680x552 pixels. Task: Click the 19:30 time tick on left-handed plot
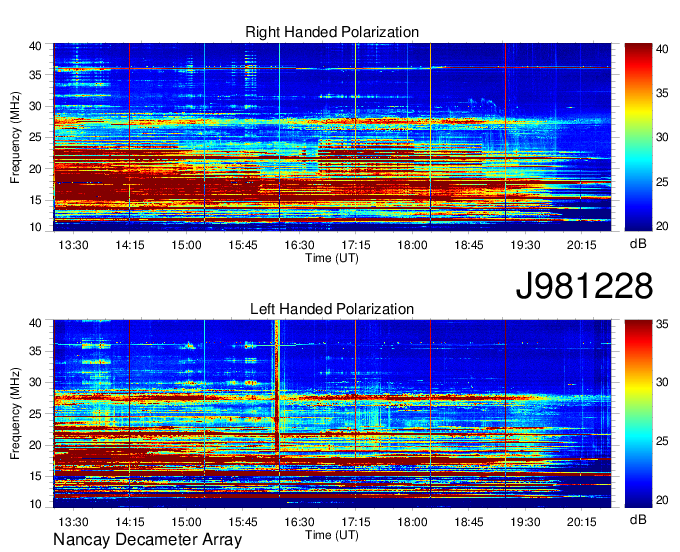(x=525, y=522)
